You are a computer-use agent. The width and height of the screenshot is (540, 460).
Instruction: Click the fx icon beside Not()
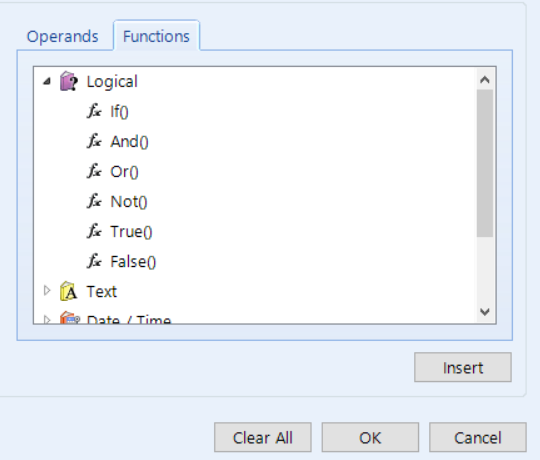point(94,201)
